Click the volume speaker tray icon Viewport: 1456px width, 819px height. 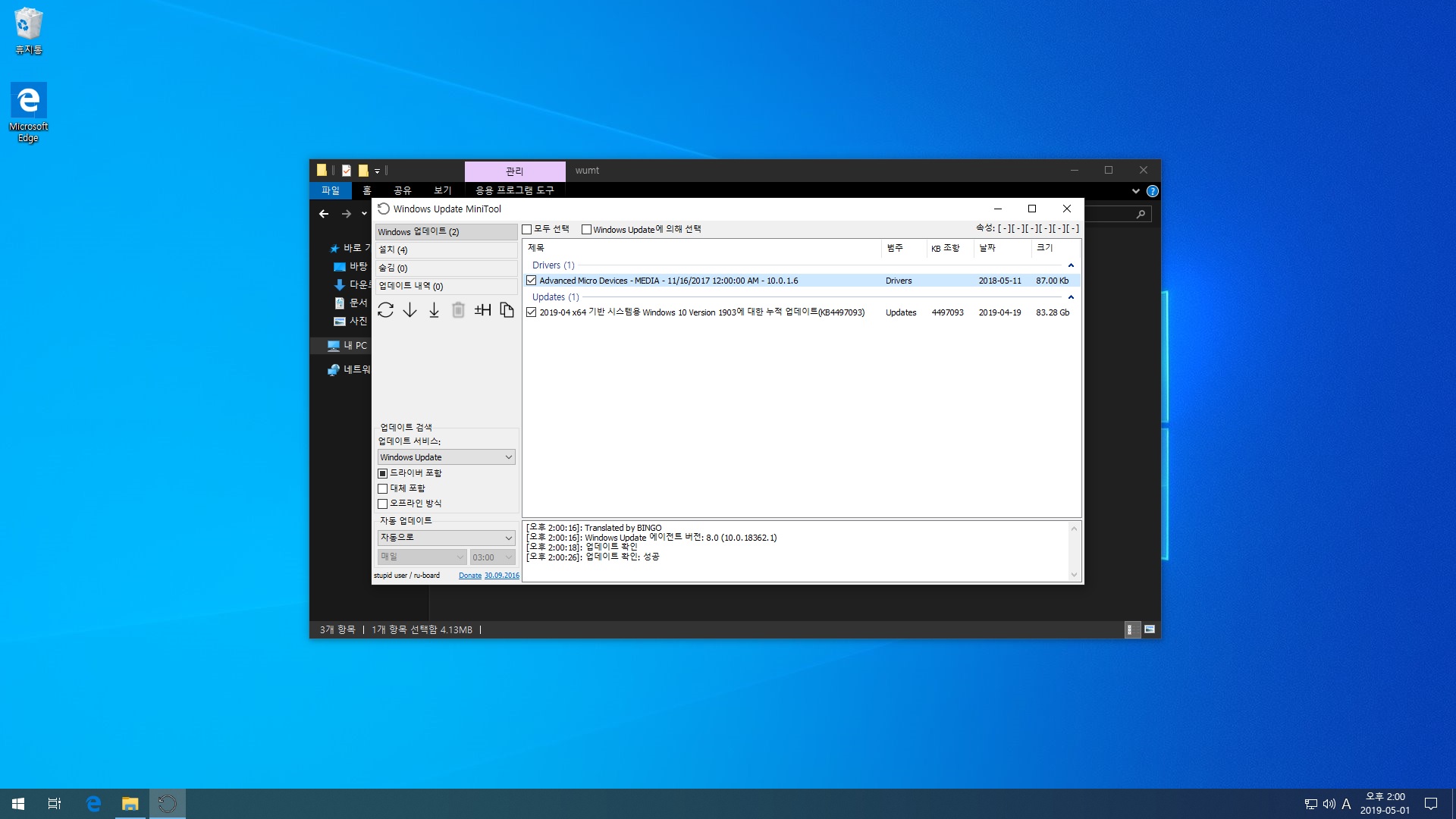pos(1329,804)
